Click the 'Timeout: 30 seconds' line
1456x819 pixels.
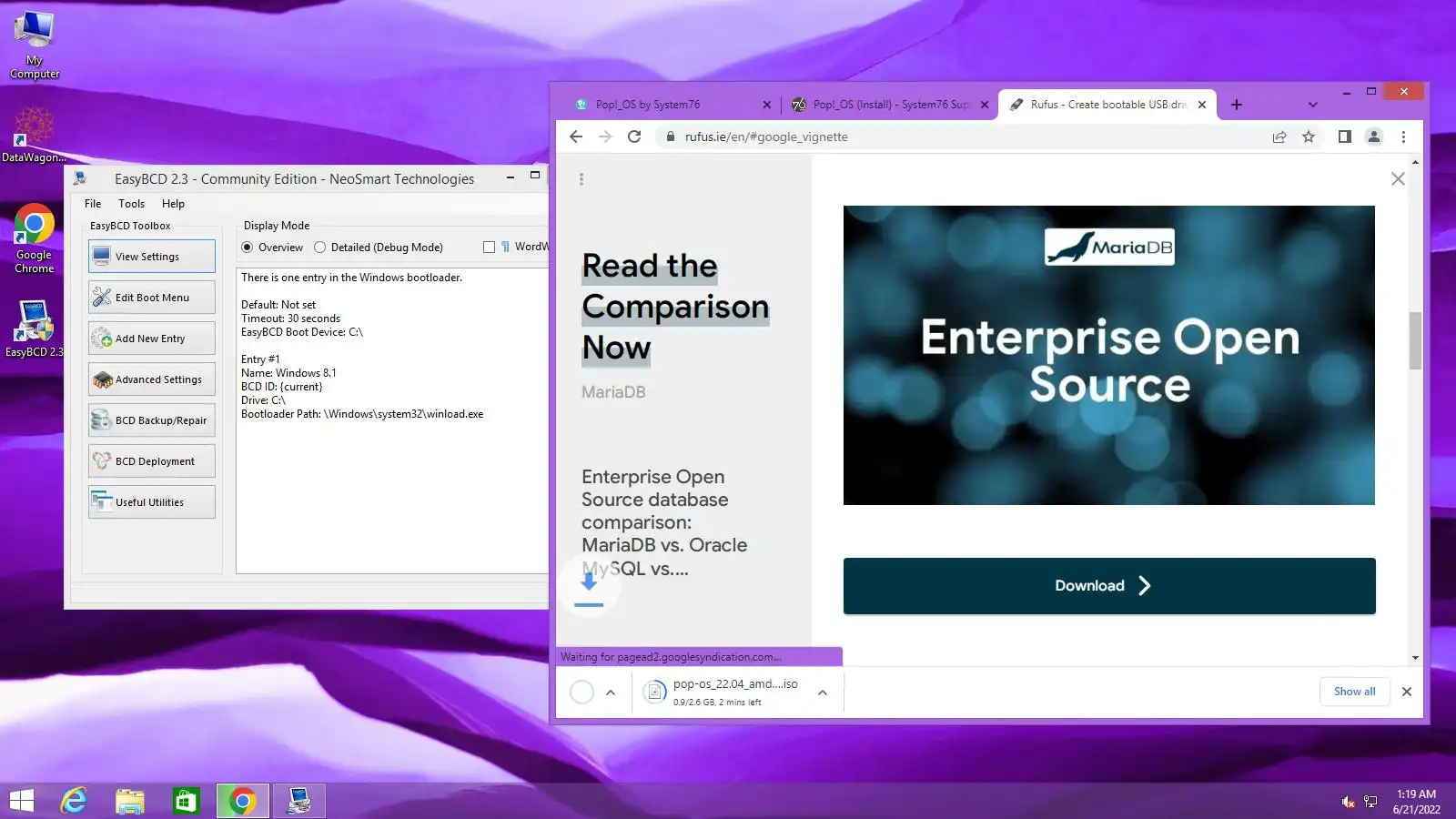(290, 318)
